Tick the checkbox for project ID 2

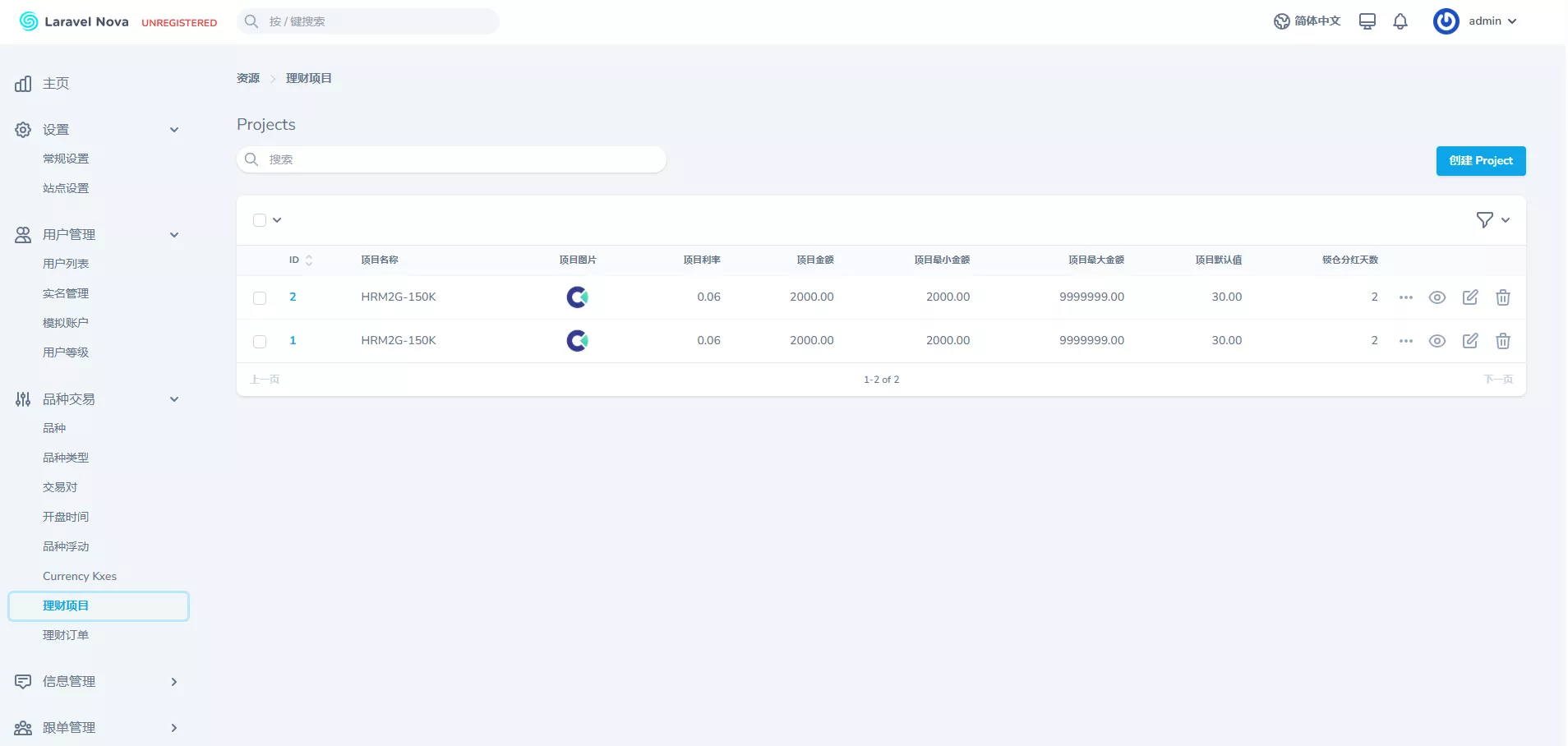pyautogui.click(x=260, y=298)
